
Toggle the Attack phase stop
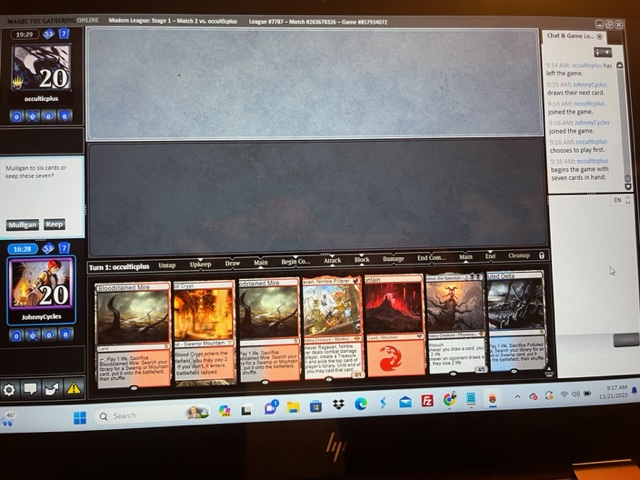[333, 260]
